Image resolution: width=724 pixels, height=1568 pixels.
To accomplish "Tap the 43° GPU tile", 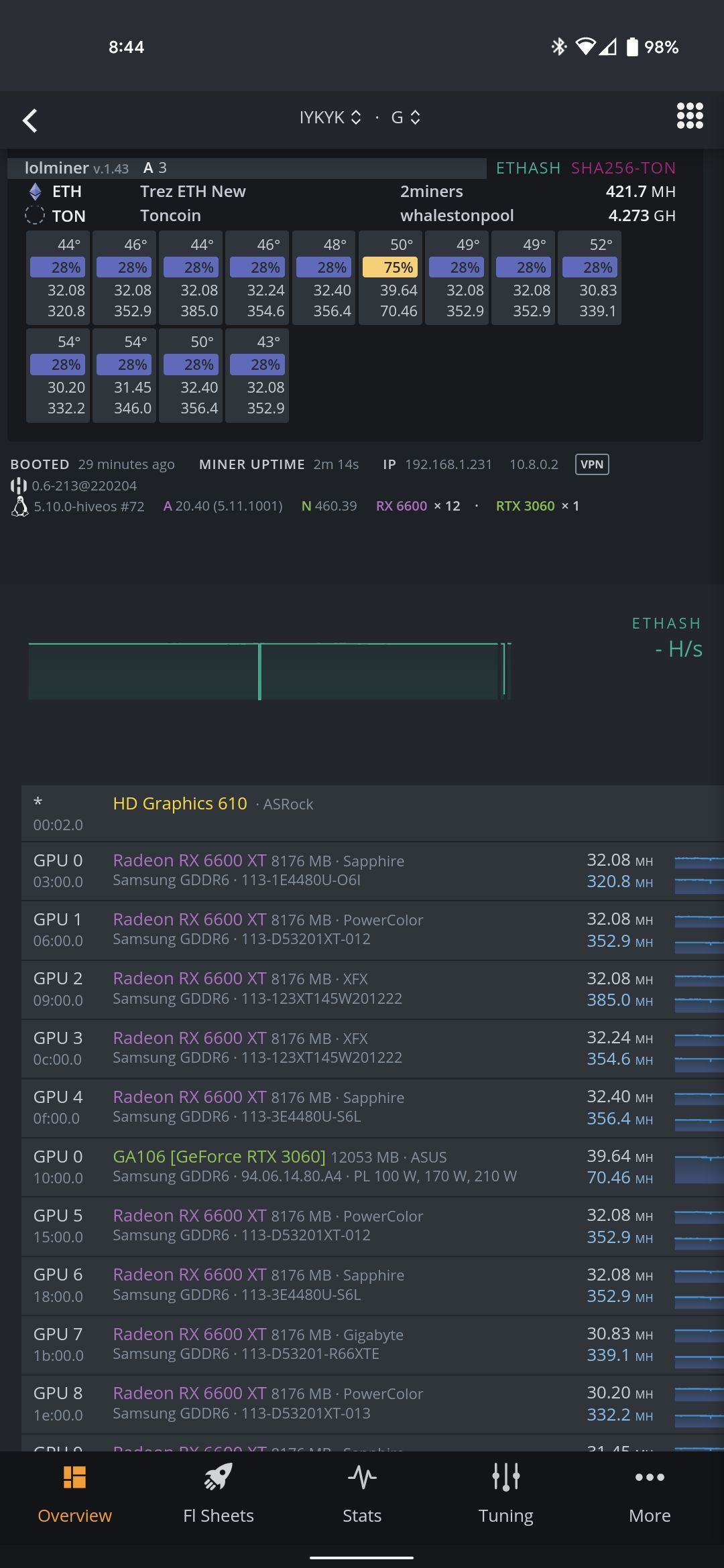I will pyautogui.click(x=257, y=375).
